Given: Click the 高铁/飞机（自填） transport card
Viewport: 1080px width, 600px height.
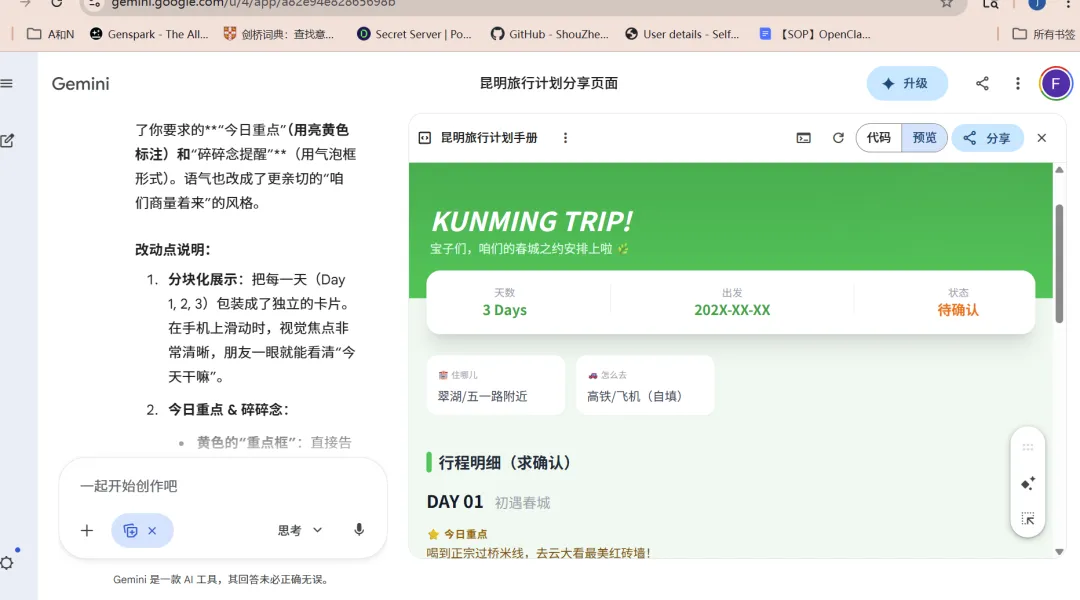Looking at the screenshot, I should coord(645,385).
